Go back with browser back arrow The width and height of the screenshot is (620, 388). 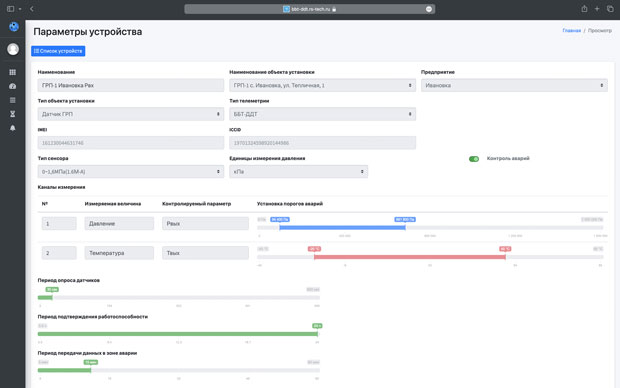(x=32, y=9)
